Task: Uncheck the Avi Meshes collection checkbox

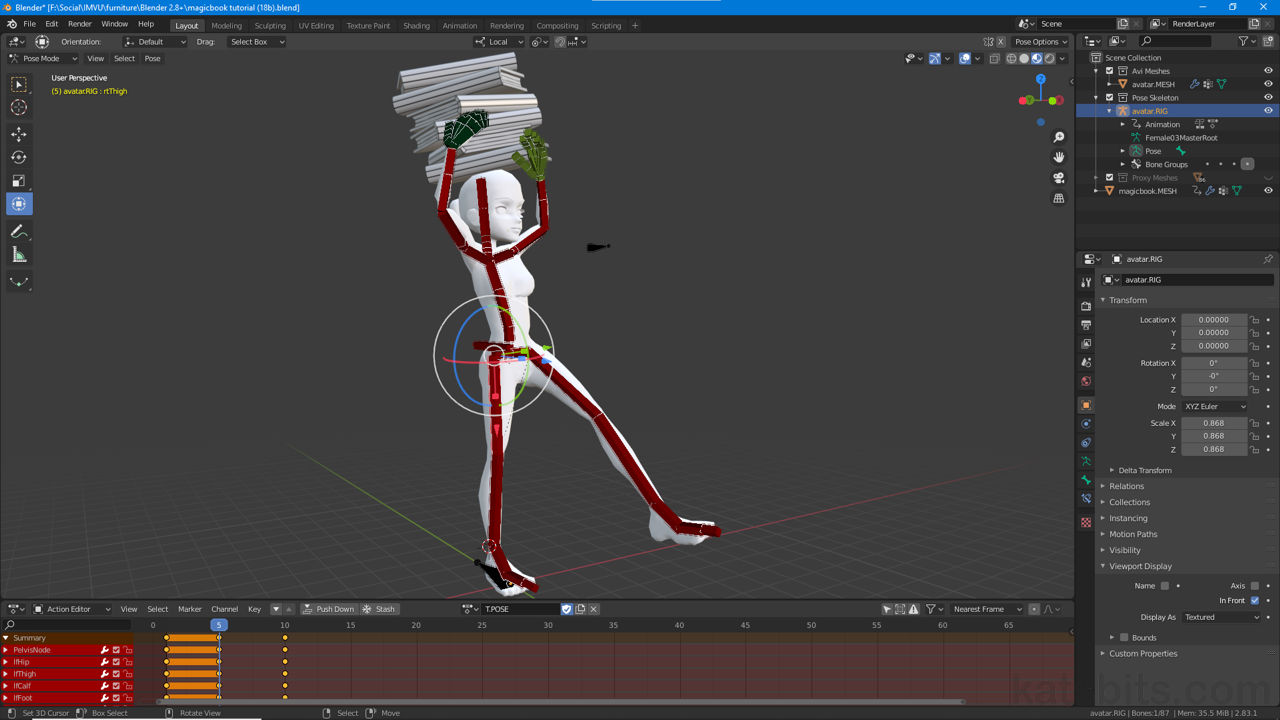Action: click(1109, 71)
